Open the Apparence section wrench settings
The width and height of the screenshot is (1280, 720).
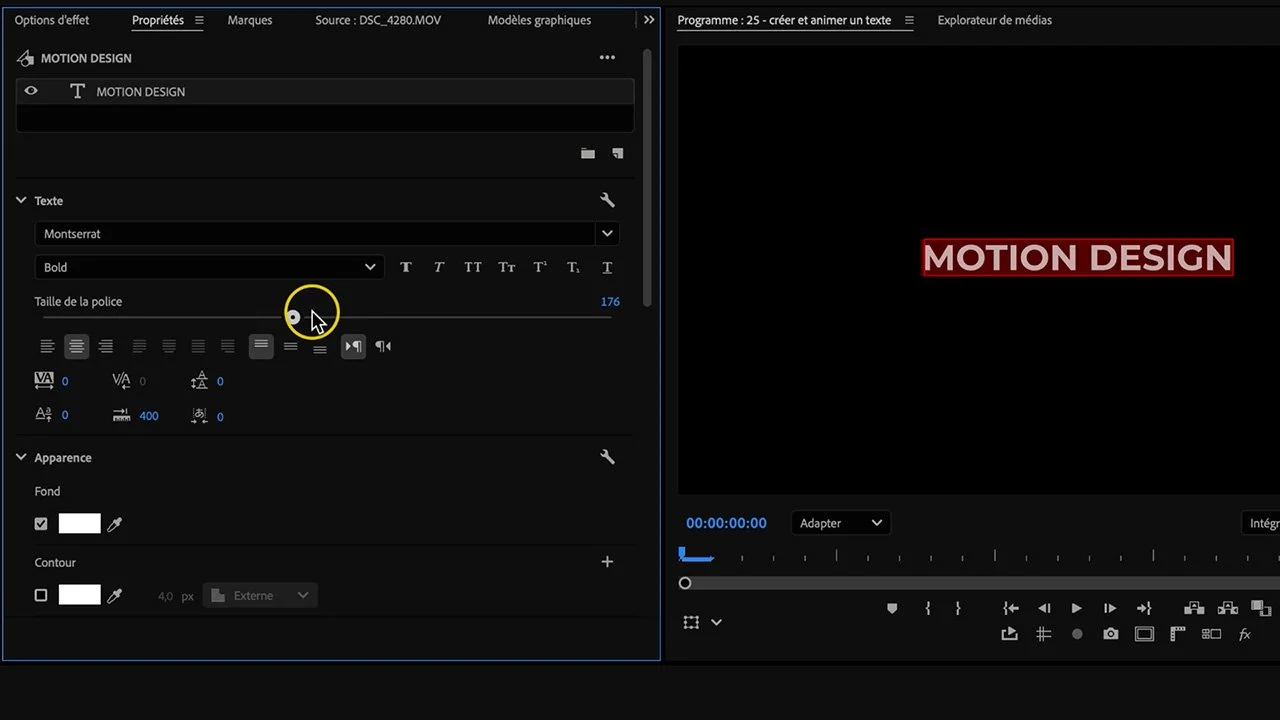[607, 457]
